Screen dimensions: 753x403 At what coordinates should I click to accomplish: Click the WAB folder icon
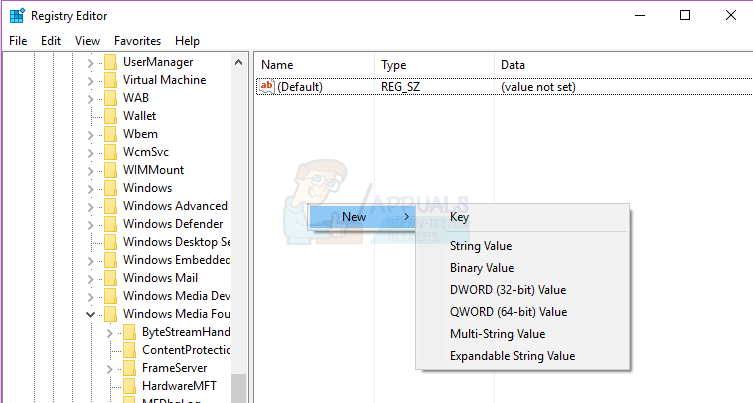tap(110, 98)
